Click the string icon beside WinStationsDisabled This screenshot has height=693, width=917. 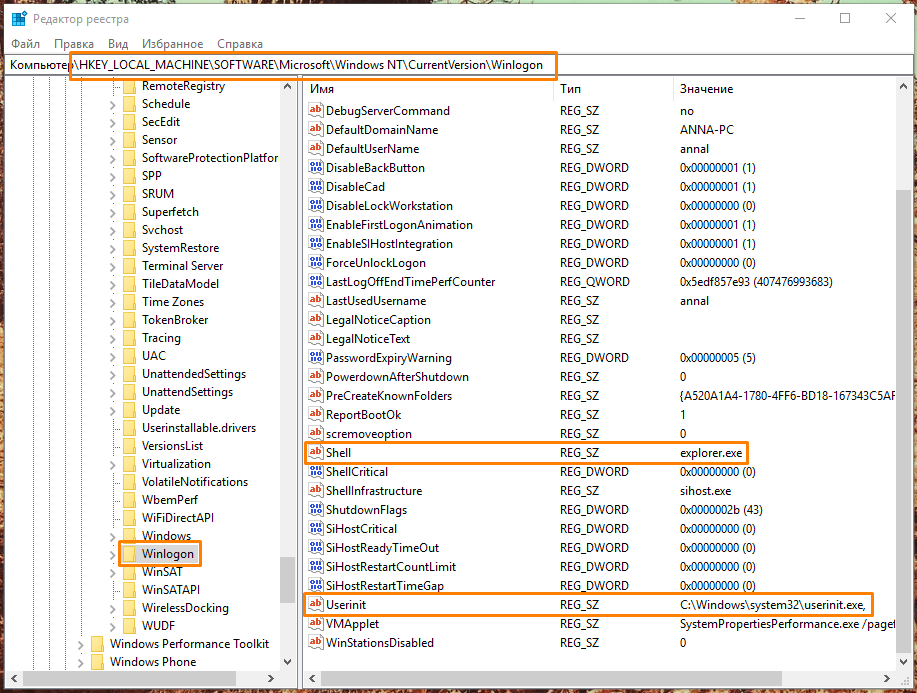[x=316, y=642]
